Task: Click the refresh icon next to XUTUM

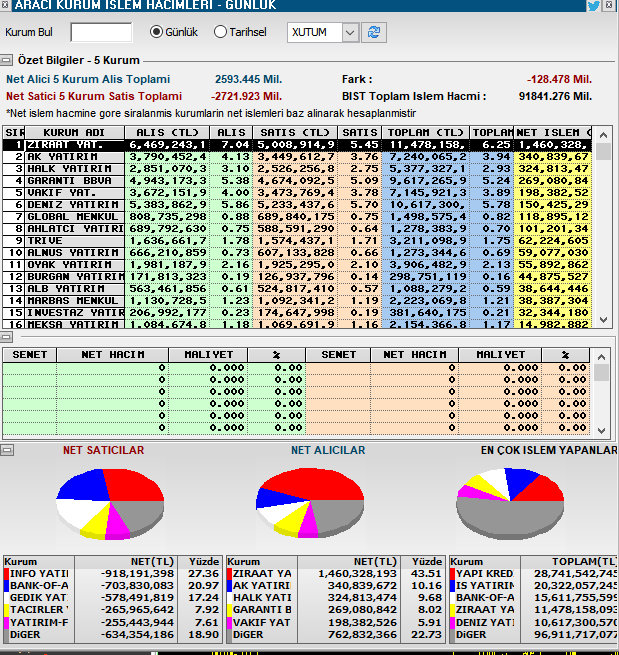Action: pyautogui.click(x=374, y=32)
